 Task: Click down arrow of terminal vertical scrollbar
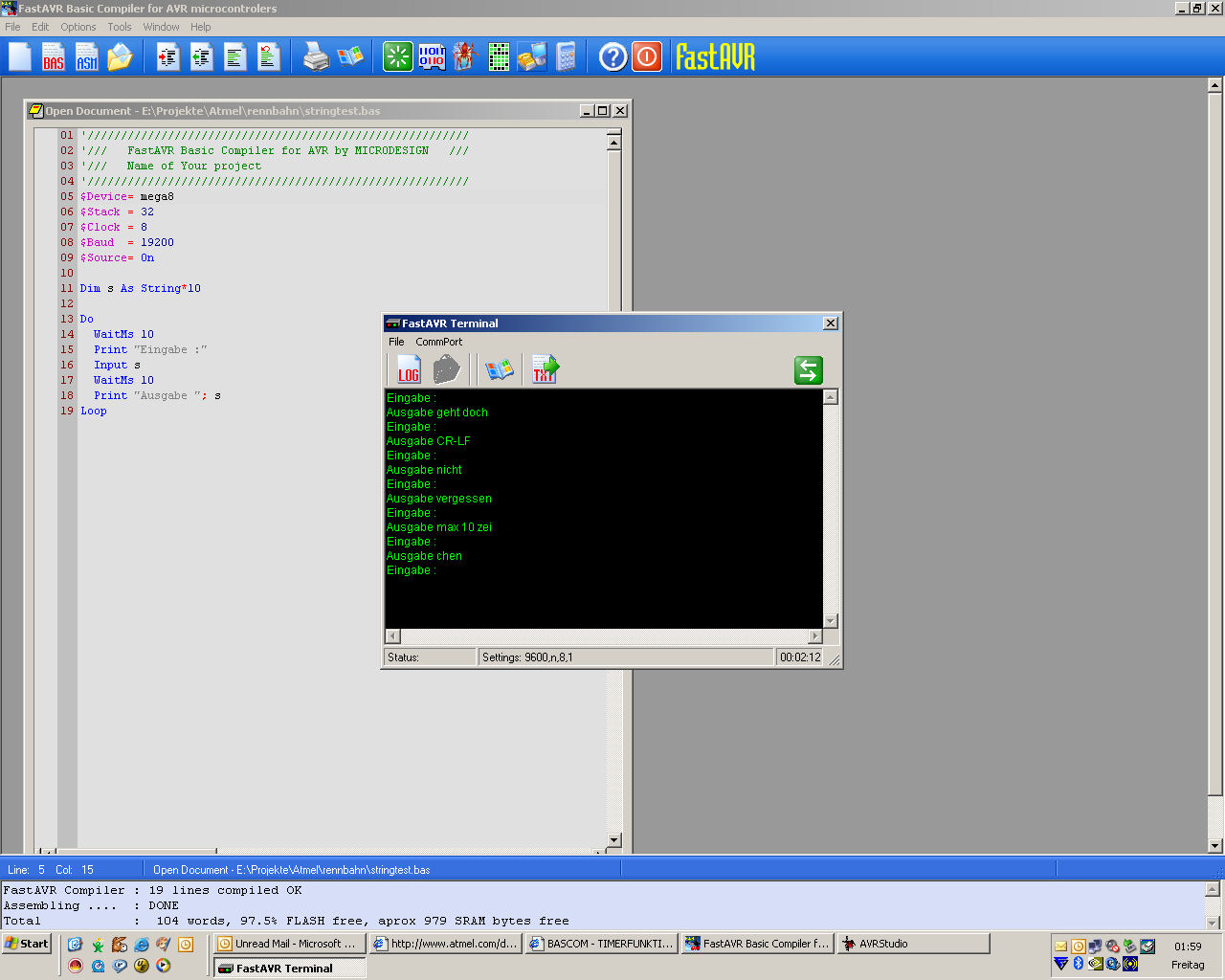pyautogui.click(x=831, y=621)
